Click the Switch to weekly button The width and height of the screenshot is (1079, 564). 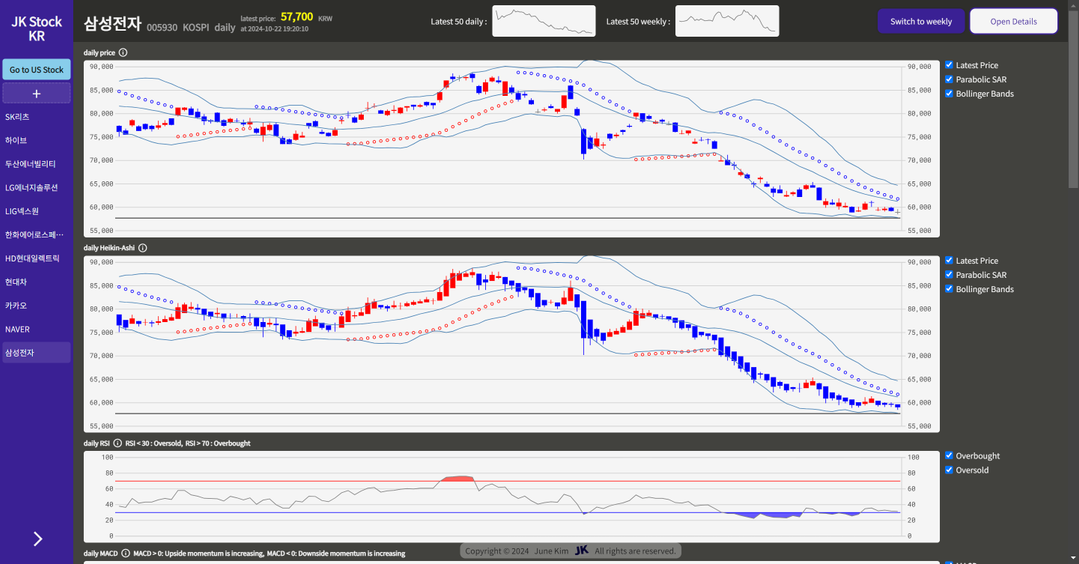[x=920, y=21]
